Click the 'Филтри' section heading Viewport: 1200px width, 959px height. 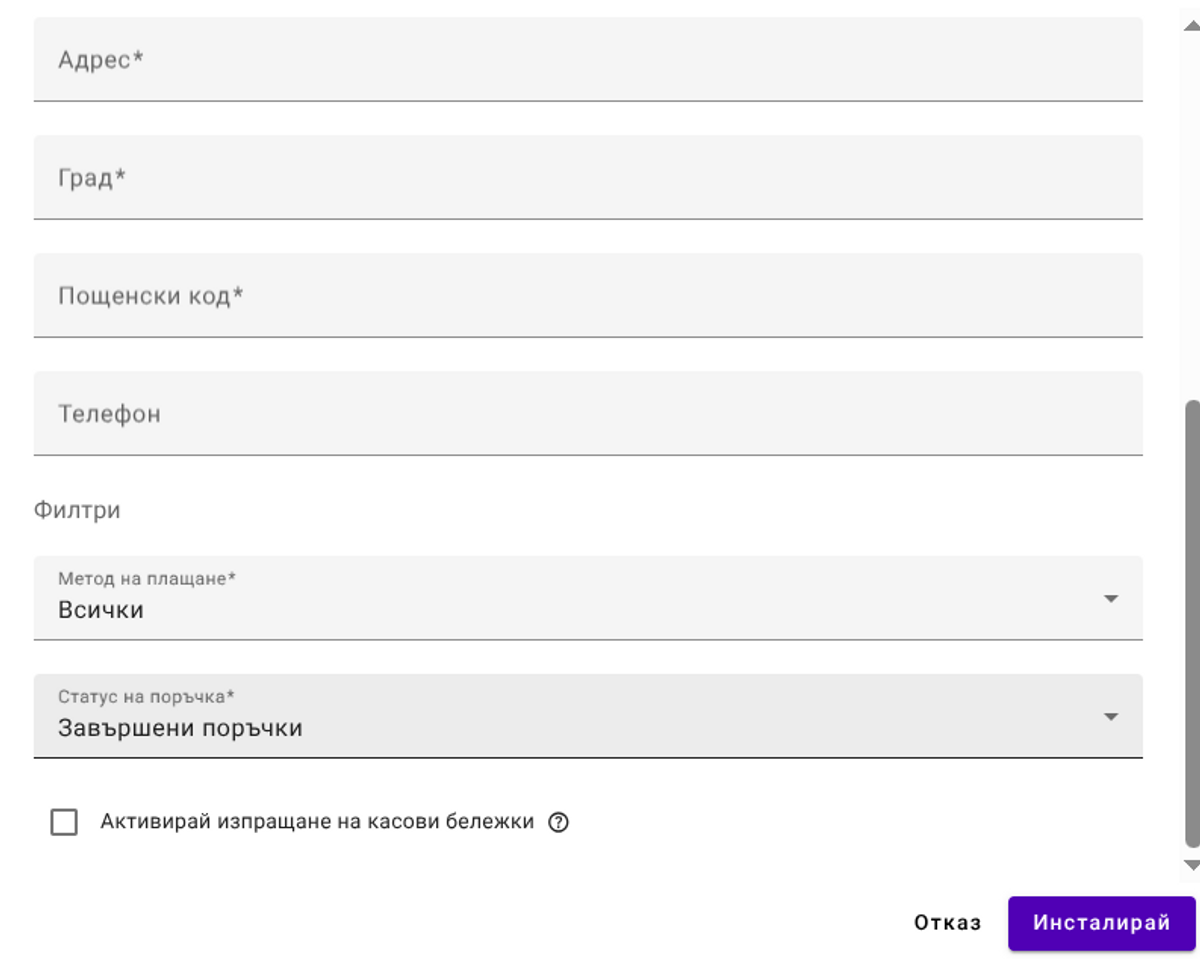[x=77, y=510]
